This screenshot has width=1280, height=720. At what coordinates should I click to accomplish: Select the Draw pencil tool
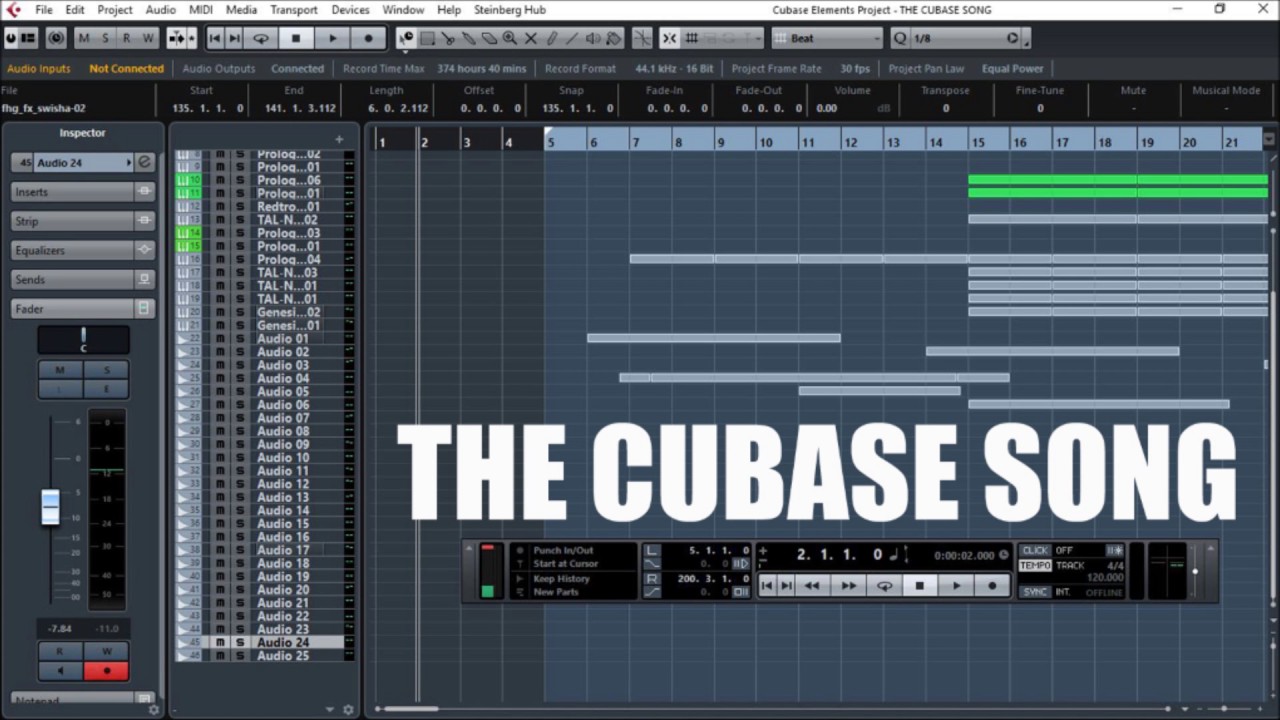point(552,38)
